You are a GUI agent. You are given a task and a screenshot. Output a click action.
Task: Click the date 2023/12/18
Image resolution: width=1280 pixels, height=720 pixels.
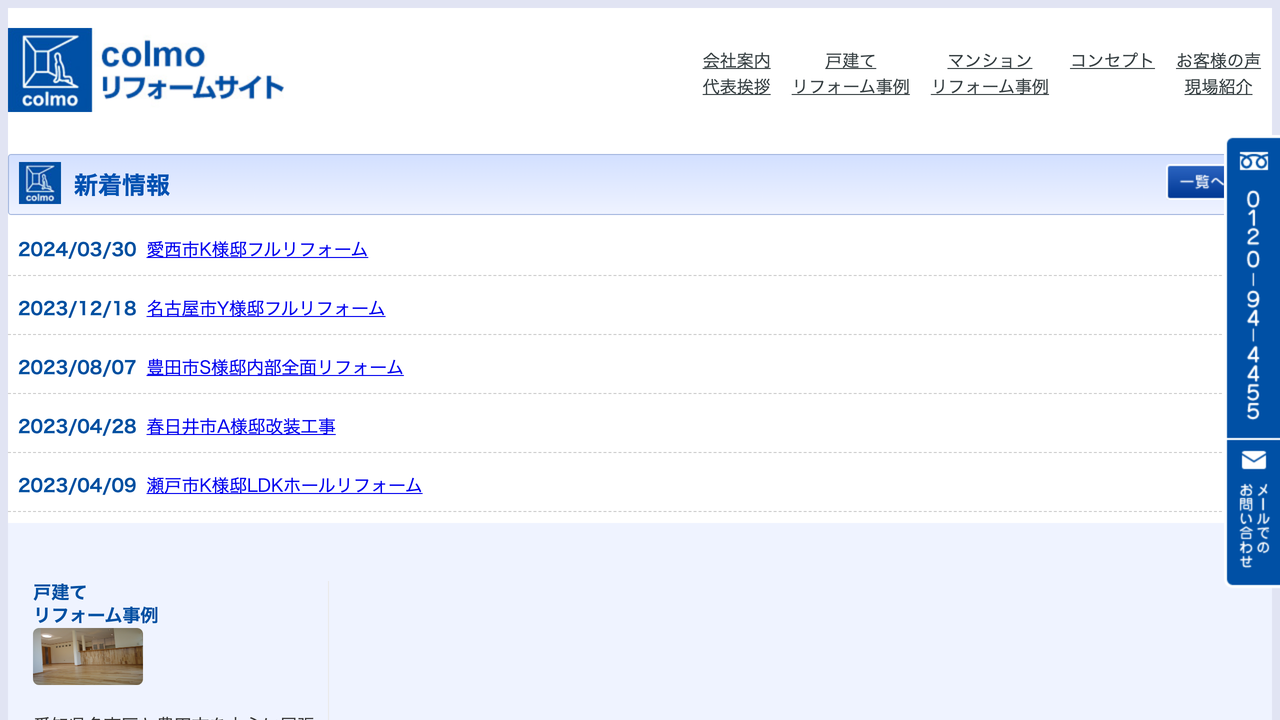tap(77, 308)
